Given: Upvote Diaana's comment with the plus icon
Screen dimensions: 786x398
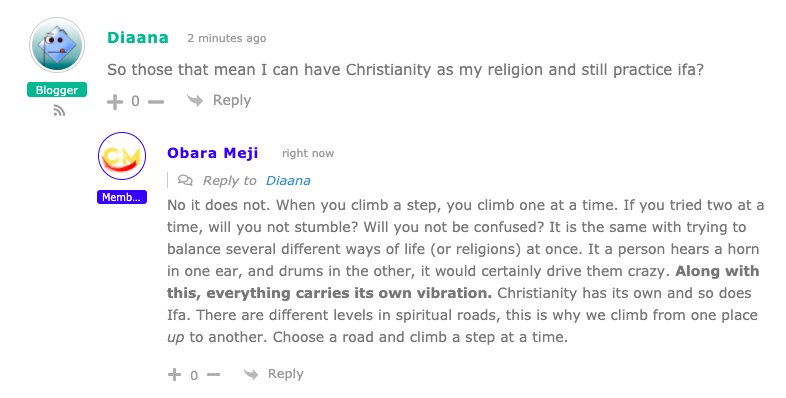Looking at the screenshot, I should tap(115, 102).
